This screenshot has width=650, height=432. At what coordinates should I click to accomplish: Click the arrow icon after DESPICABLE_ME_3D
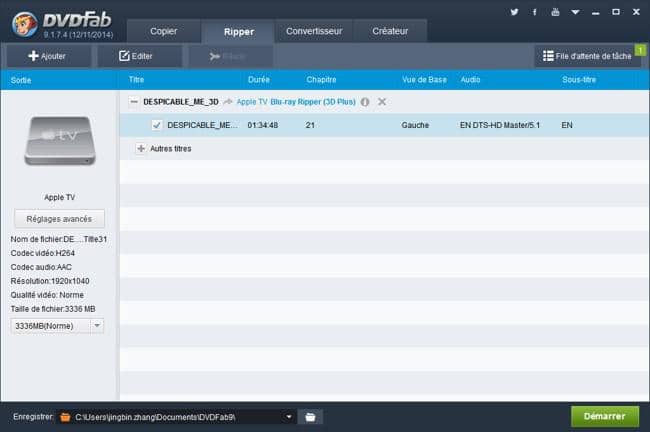pos(228,102)
